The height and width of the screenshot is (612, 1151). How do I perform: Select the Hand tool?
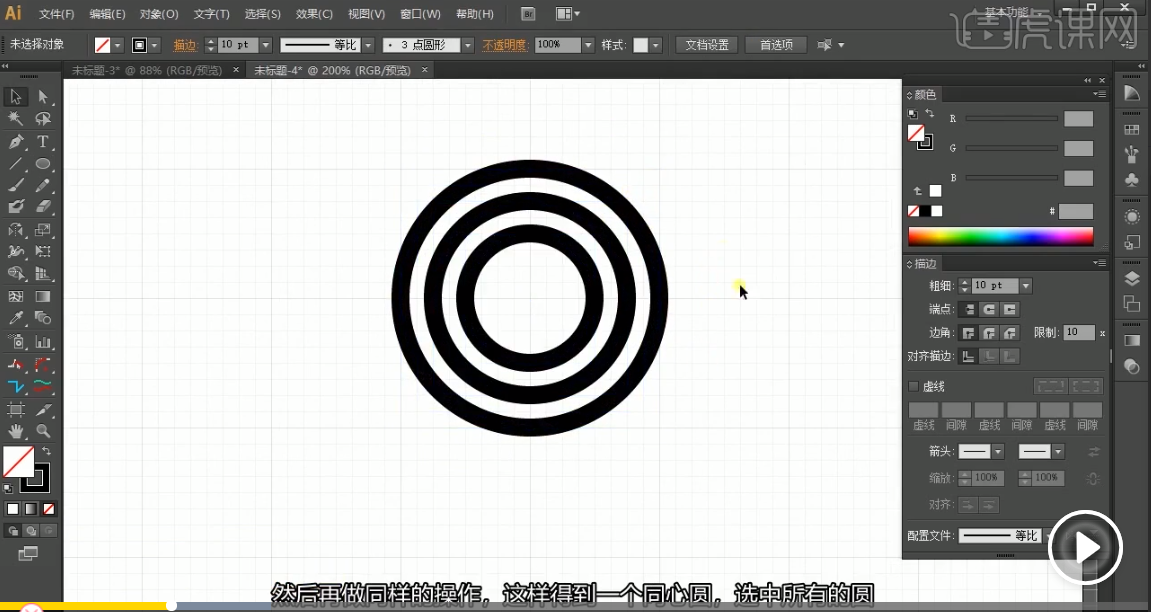16,431
